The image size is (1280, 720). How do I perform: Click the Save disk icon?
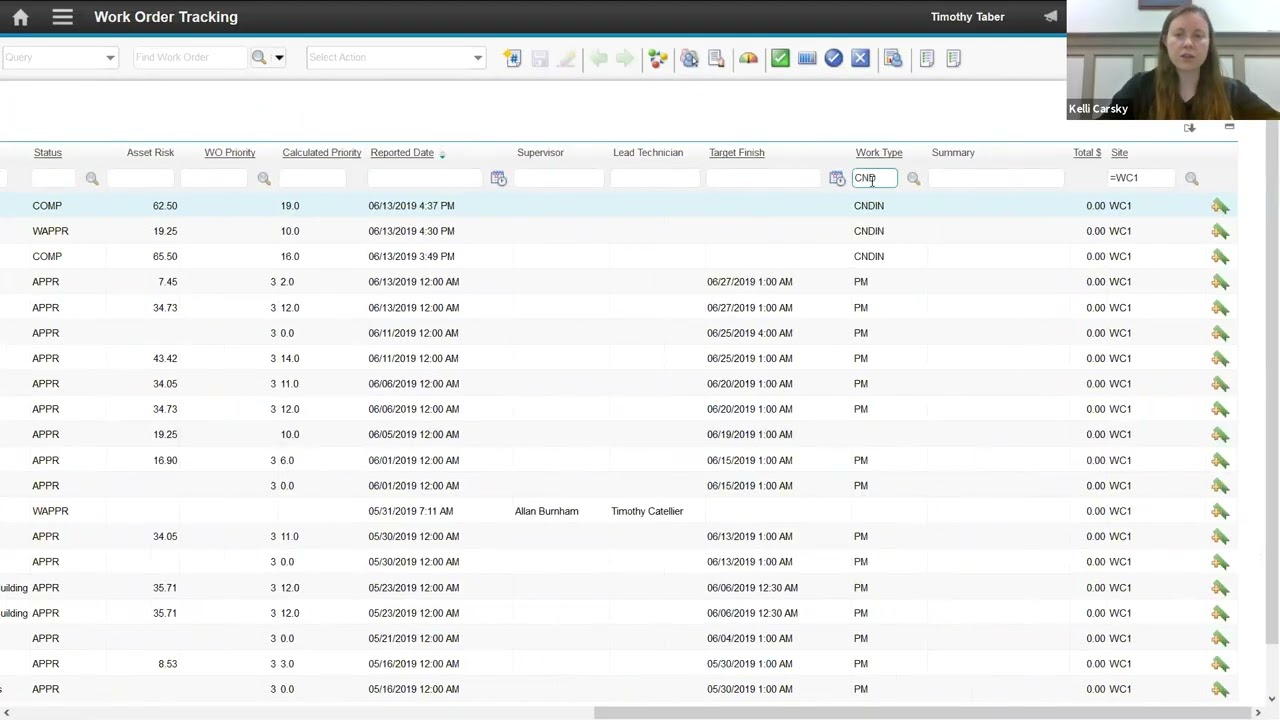pos(540,58)
